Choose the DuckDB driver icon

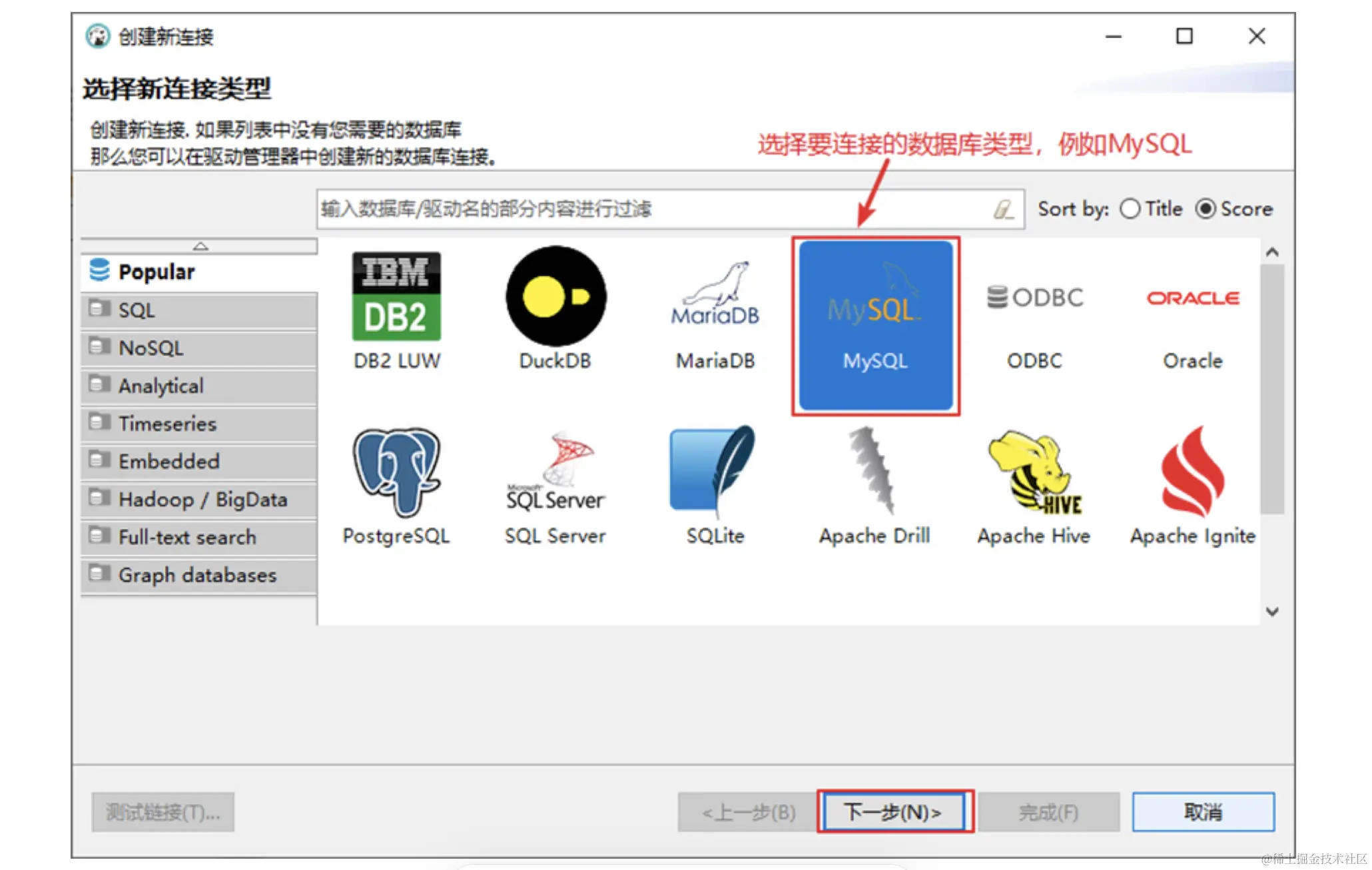tap(556, 296)
